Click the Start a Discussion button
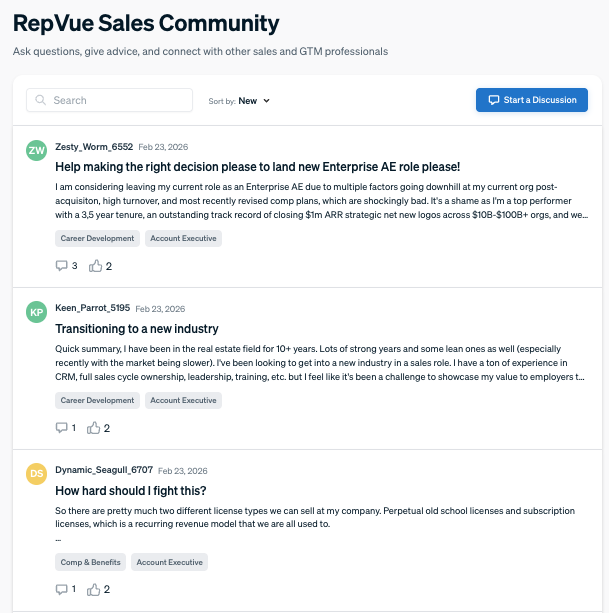Screen dimensions: 609x613 [532, 100]
